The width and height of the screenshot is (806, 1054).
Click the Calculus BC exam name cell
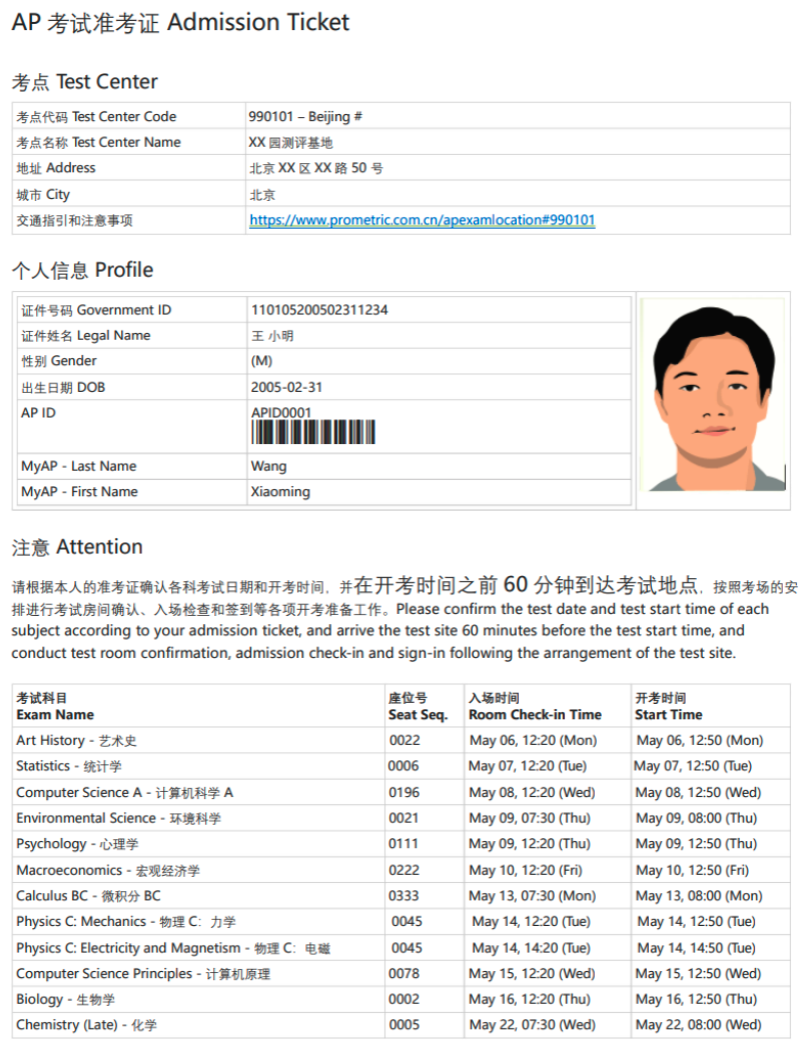click(x=88, y=896)
